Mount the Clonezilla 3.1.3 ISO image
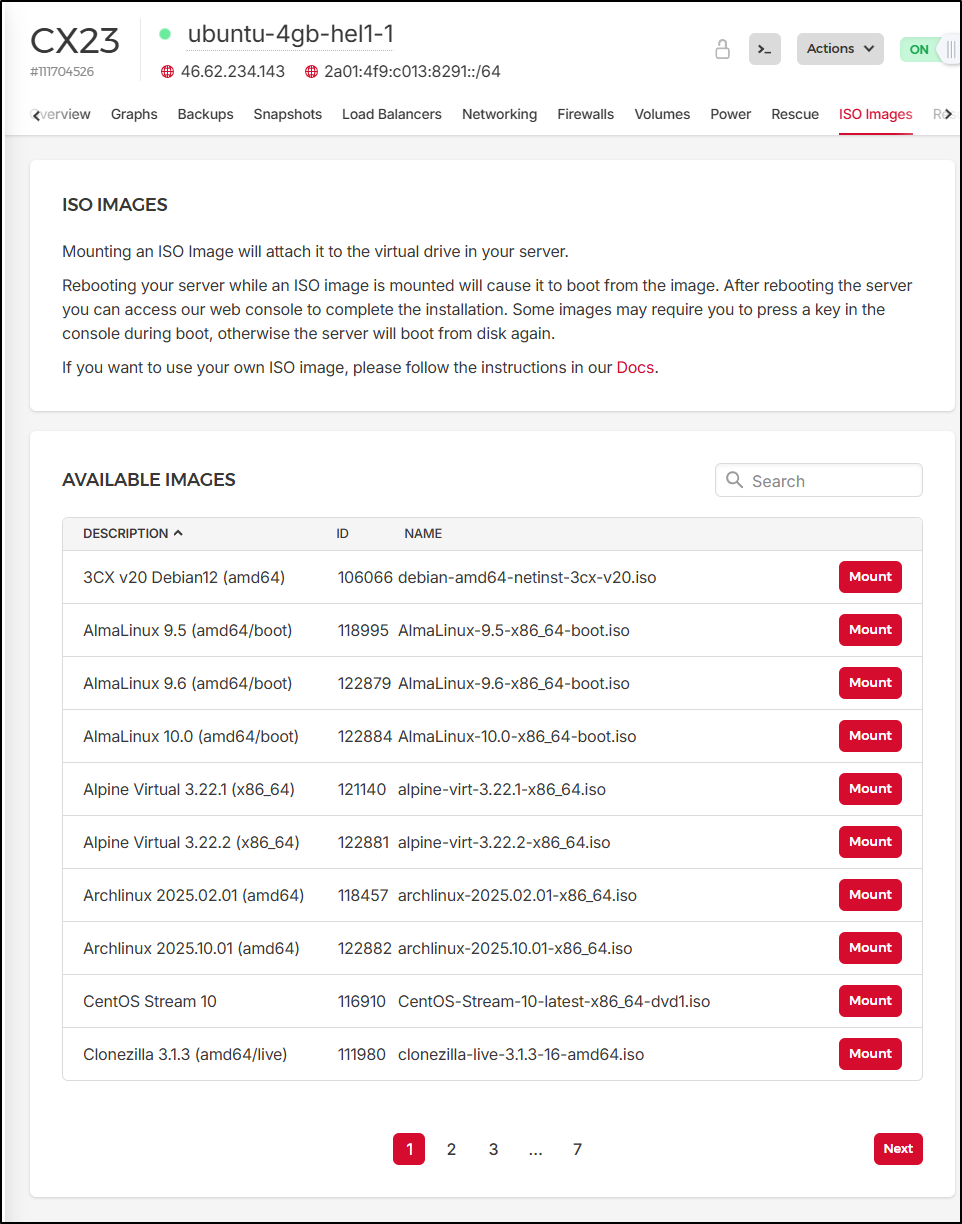The image size is (962, 1224). coord(869,1054)
